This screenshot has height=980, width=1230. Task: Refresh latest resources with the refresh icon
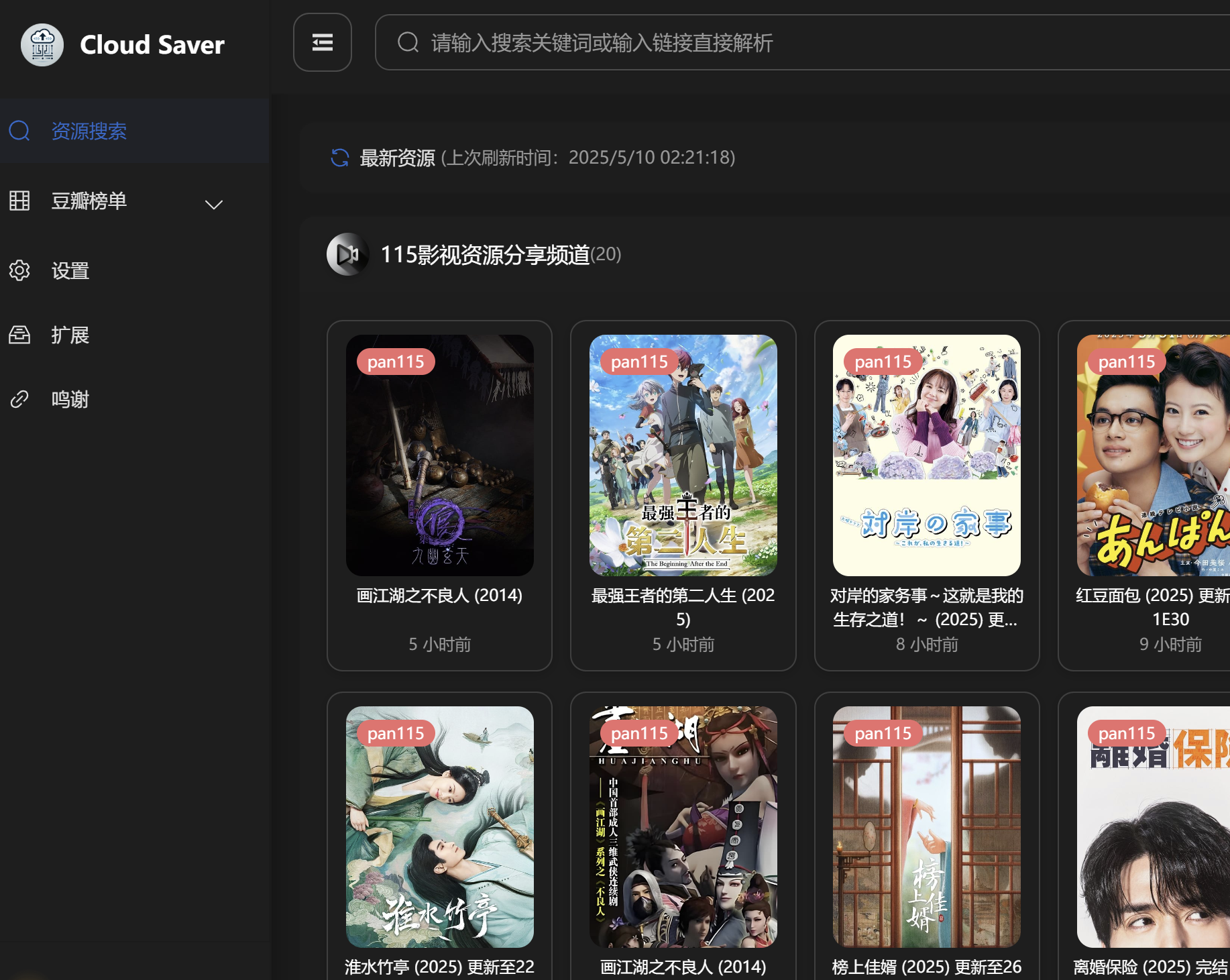[340, 158]
